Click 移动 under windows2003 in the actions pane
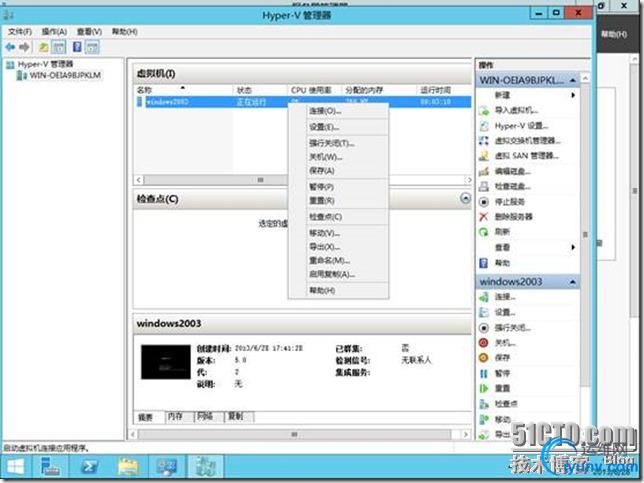Screen dimensions: 644x483 click(502, 419)
